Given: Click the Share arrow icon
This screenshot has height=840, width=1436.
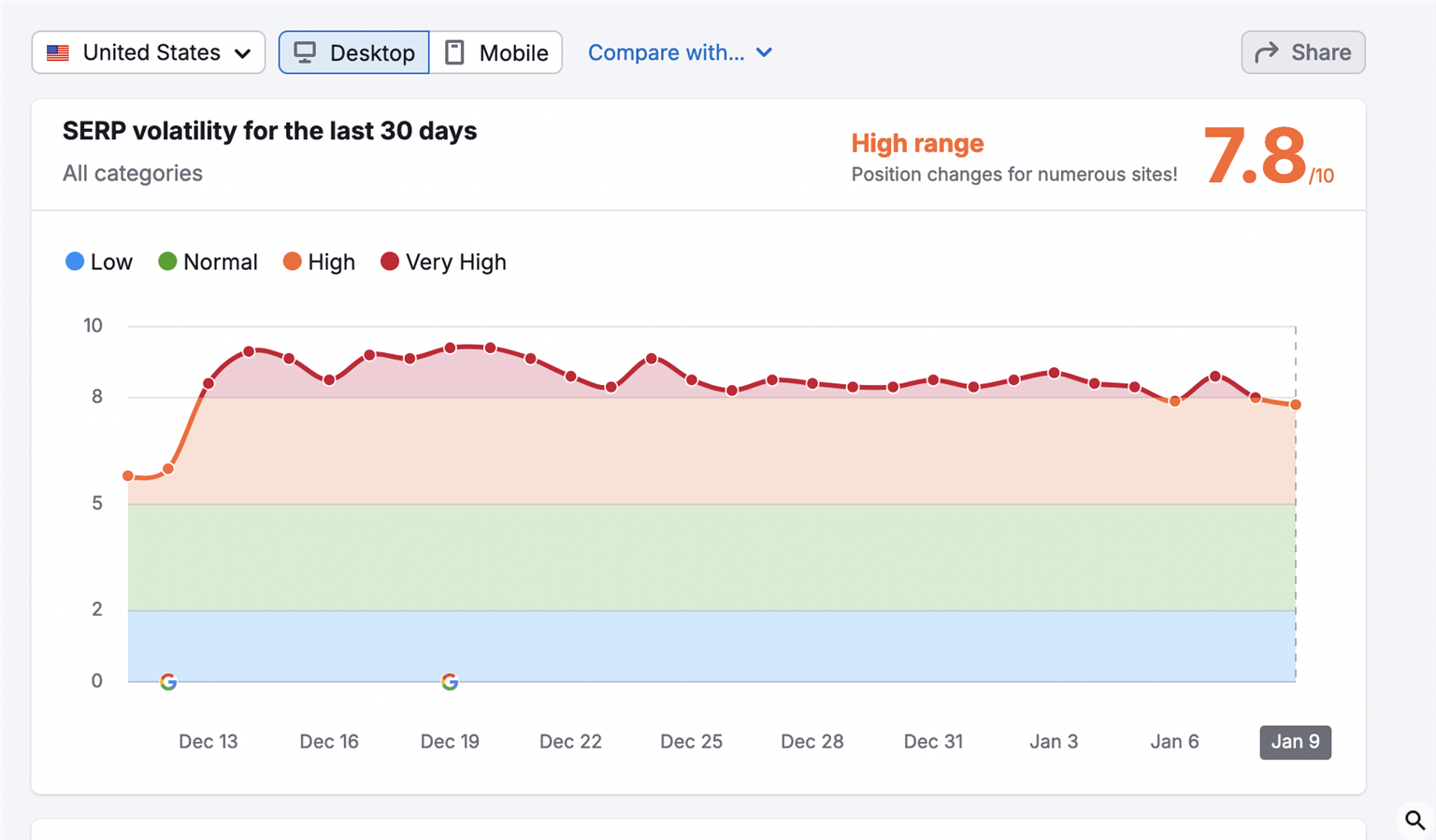Looking at the screenshot, I should 1267,52.
